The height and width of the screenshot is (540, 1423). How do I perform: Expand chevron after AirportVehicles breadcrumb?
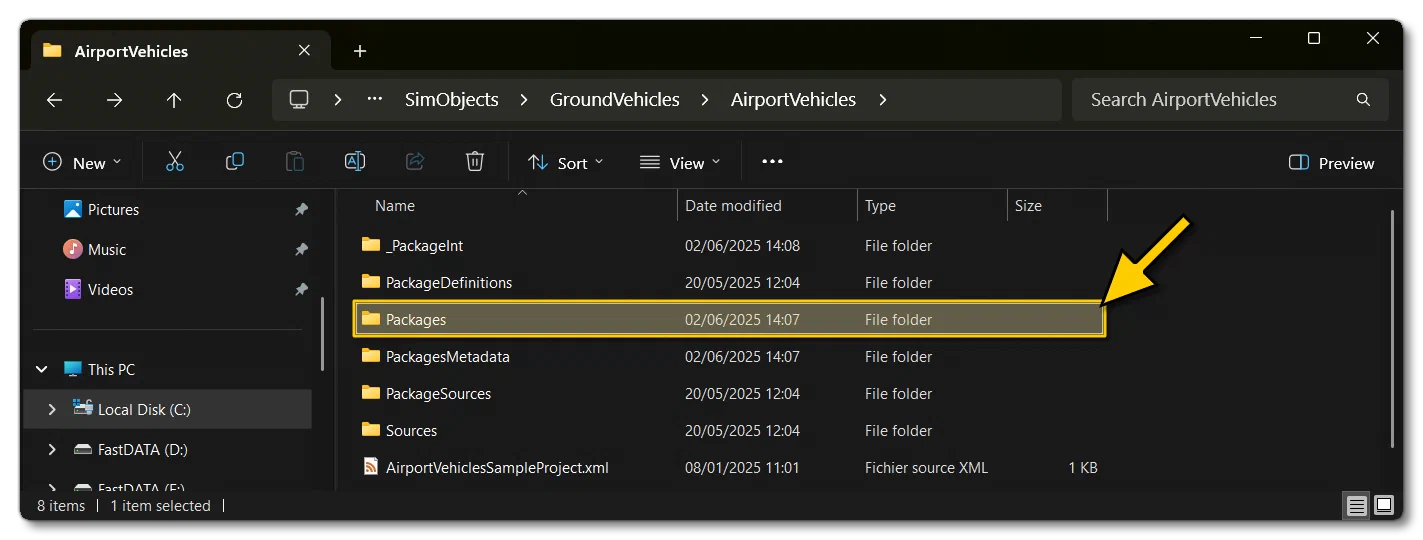coord(882,100)
